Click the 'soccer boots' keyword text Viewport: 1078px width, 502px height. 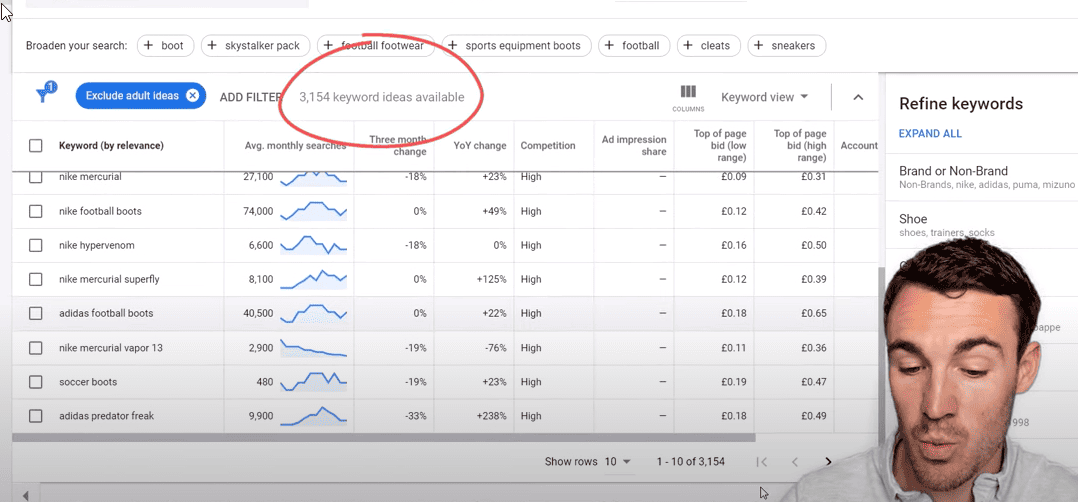pos(88,382)
